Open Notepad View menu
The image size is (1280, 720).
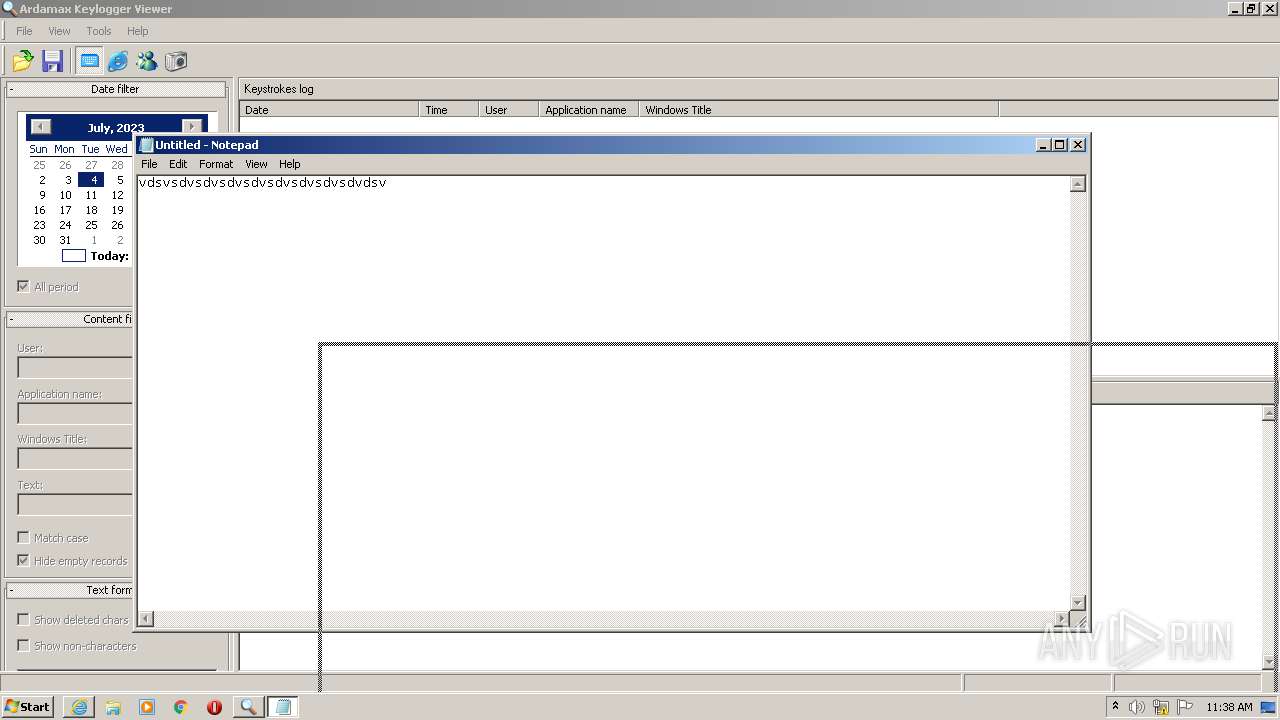(x=256, y=164)
